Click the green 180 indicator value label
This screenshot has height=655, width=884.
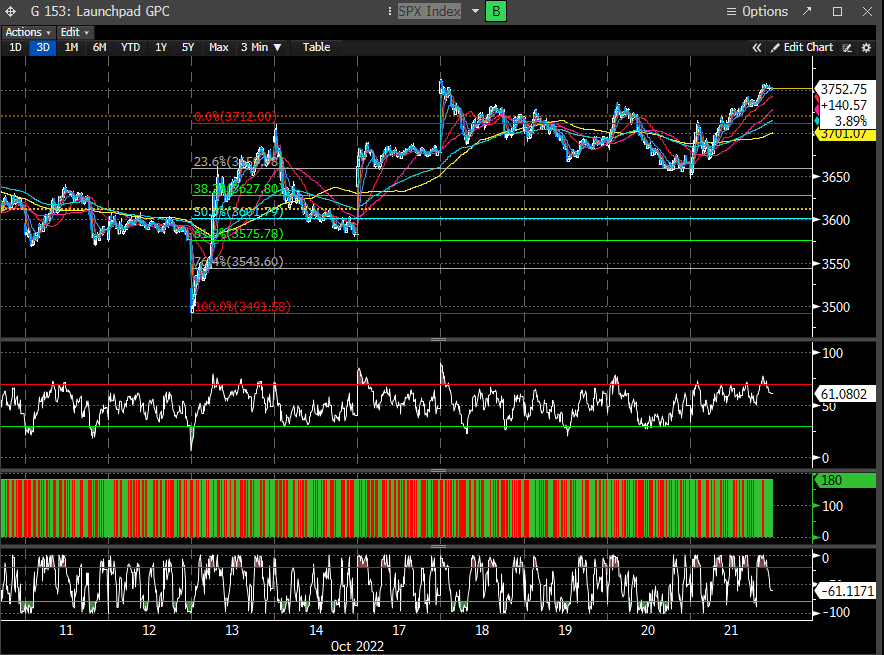click(844, 480)
